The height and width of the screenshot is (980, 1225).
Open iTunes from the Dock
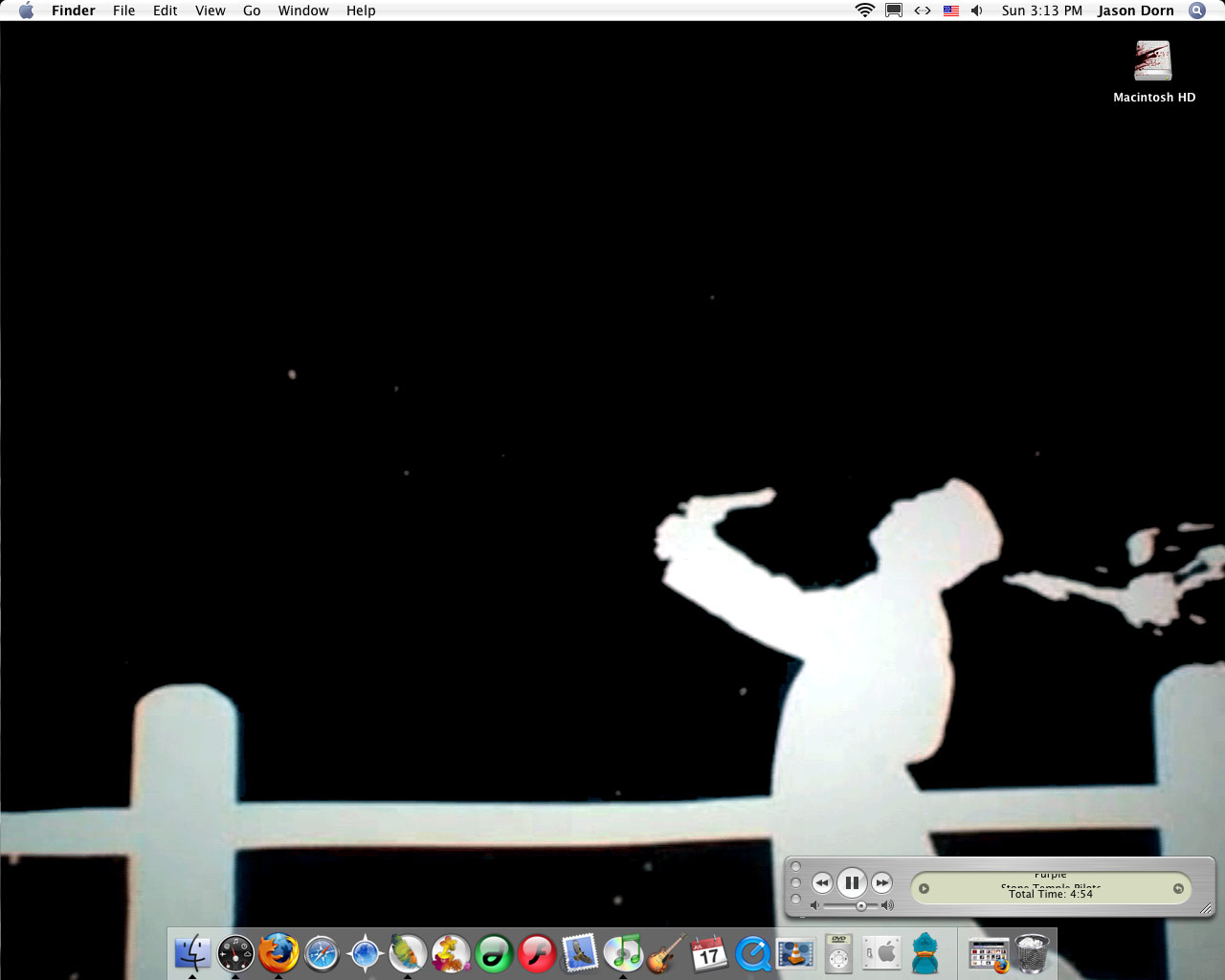623,953
